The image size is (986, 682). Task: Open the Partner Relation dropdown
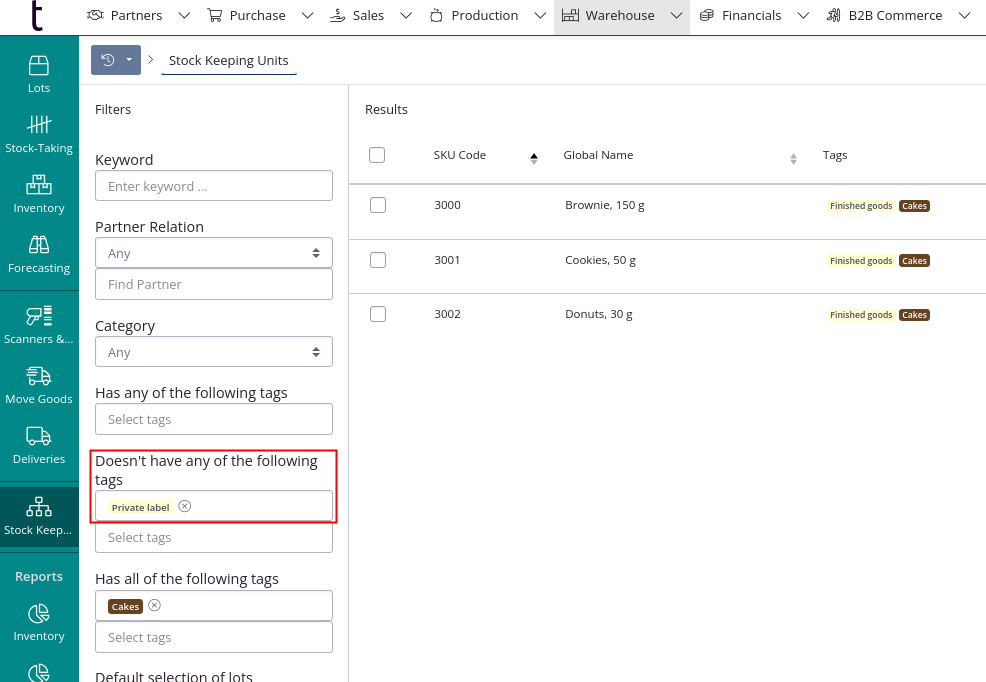(213, 252)
